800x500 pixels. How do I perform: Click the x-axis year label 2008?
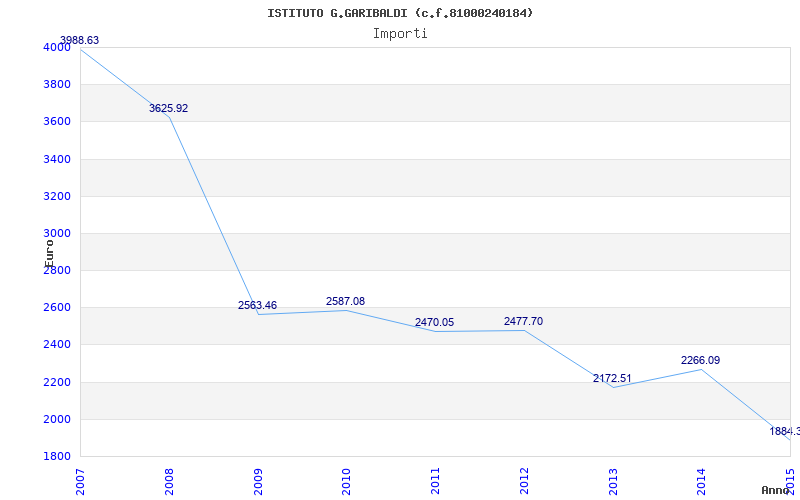(x=169, y=482)
